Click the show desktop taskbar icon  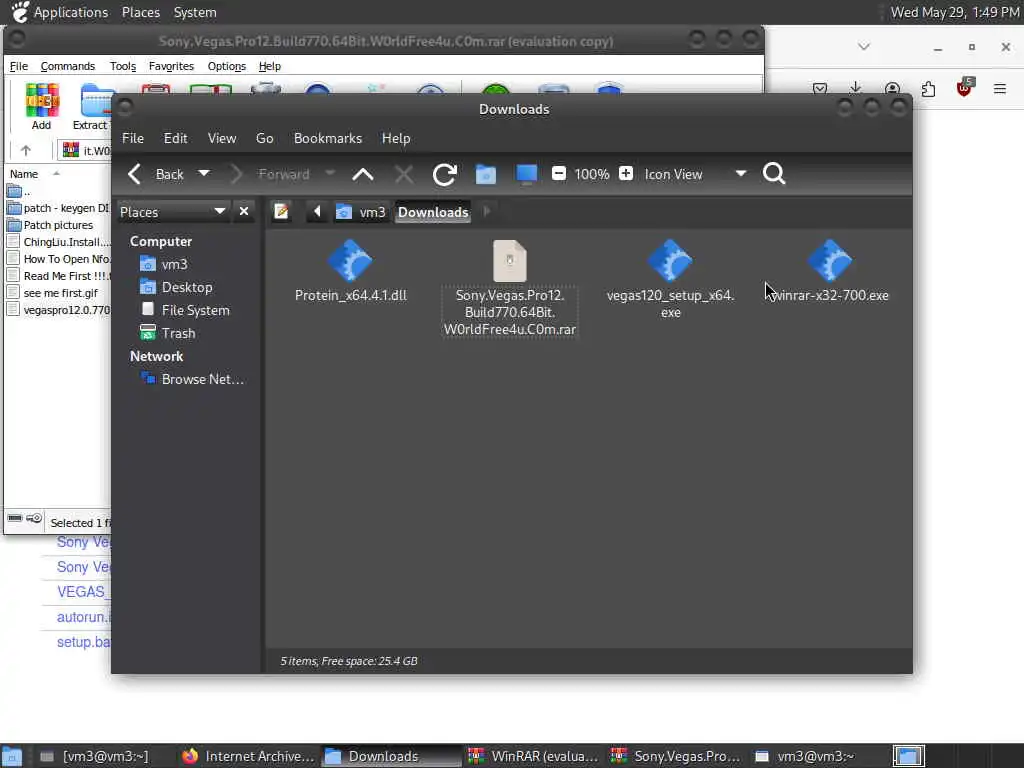coord(12,756)
